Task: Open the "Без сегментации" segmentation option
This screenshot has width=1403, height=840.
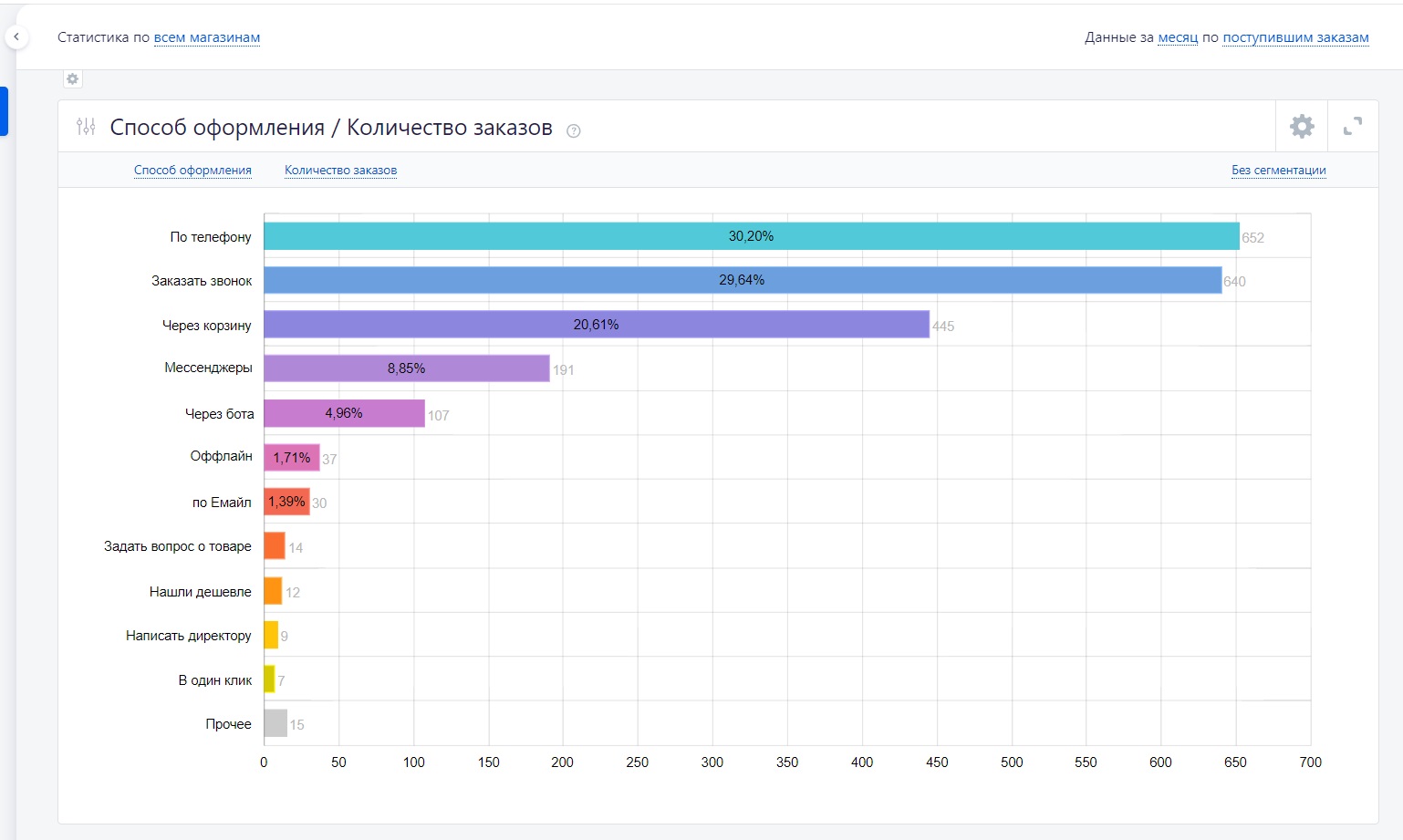Action: 1278,170
